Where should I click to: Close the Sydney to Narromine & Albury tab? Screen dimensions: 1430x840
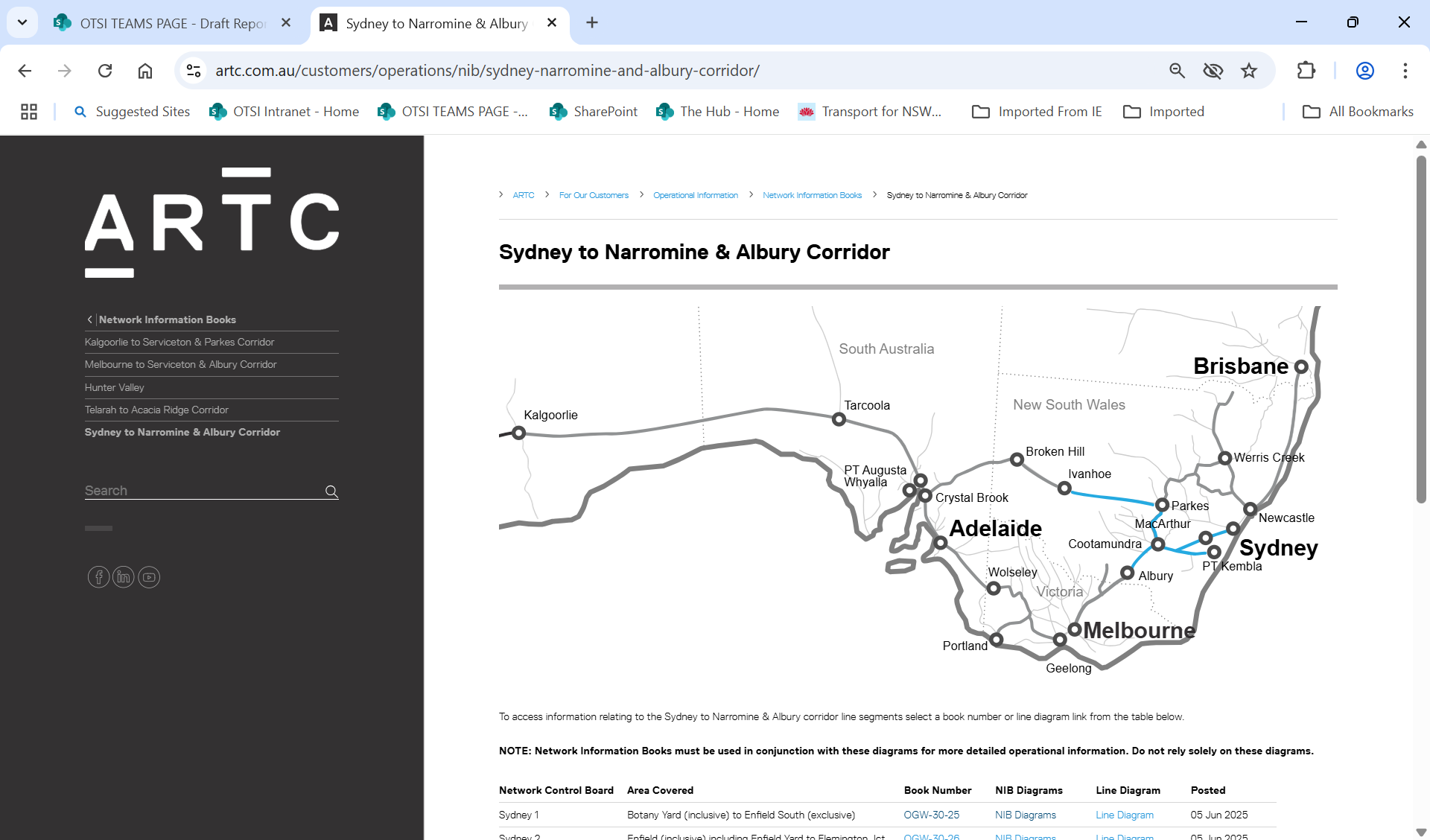(552, 23)
